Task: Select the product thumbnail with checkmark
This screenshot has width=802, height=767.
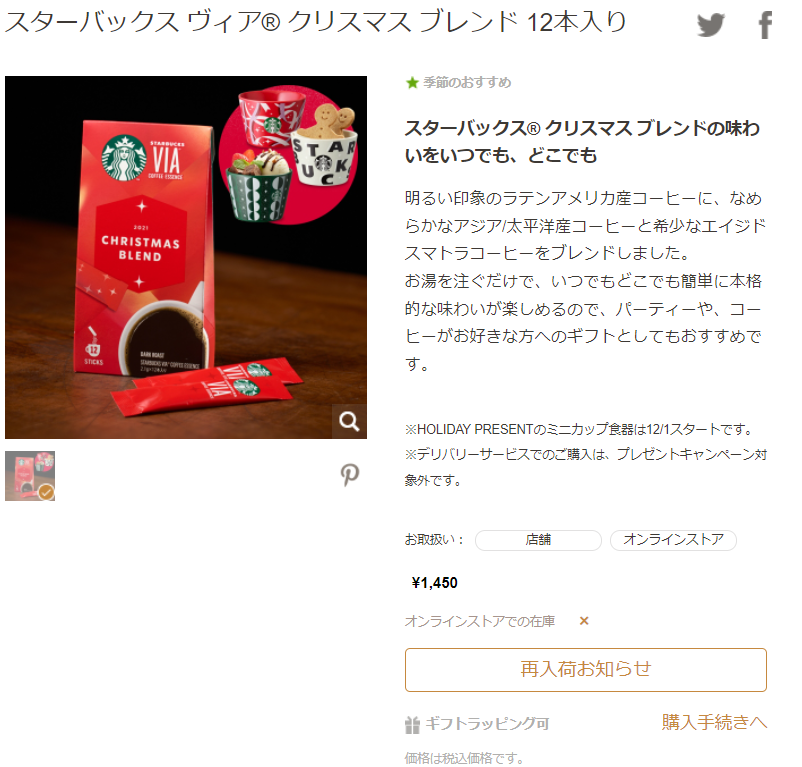Action: [x=30, y=476]
